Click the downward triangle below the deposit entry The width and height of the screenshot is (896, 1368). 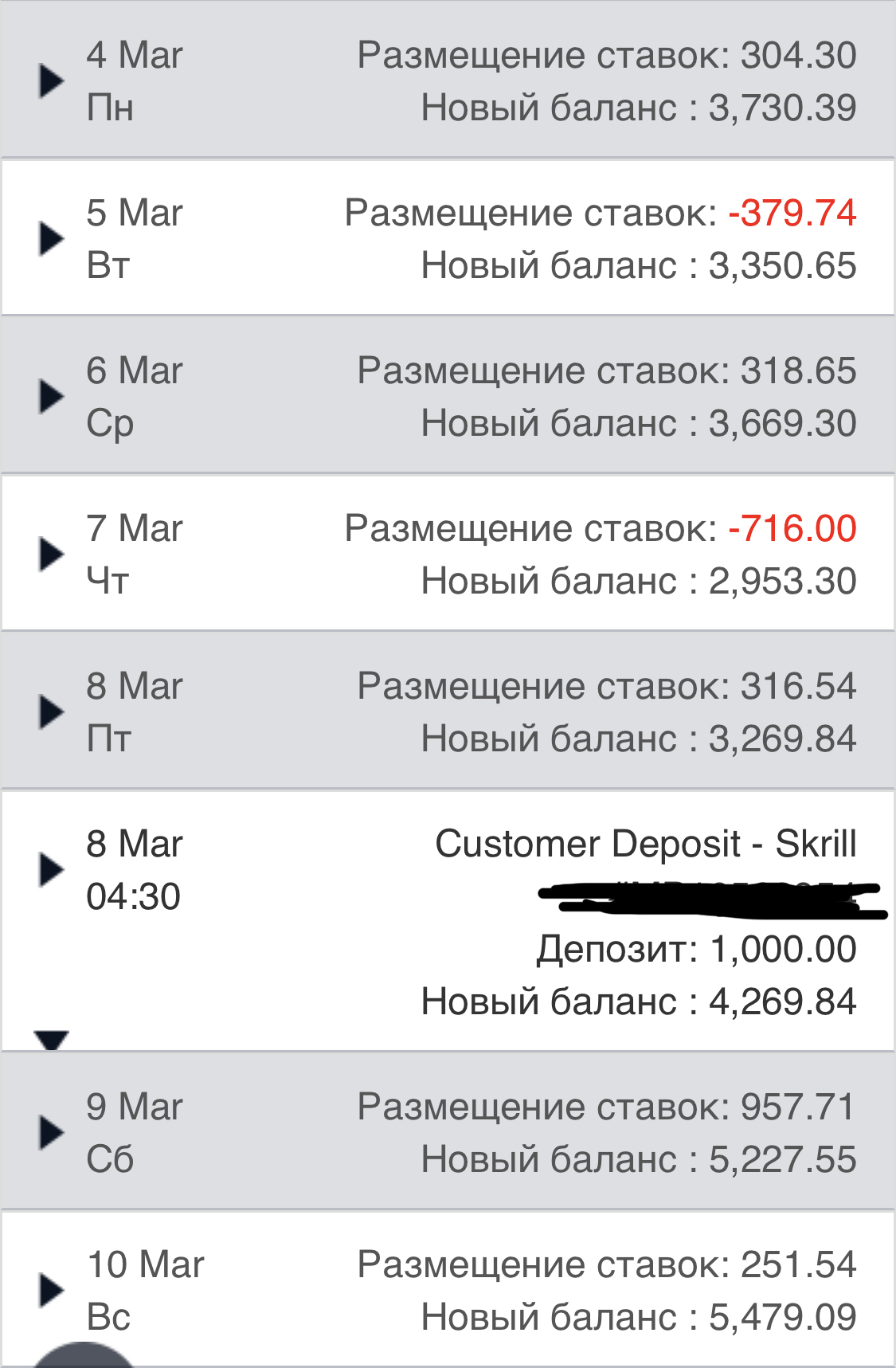pos(52,1040)
